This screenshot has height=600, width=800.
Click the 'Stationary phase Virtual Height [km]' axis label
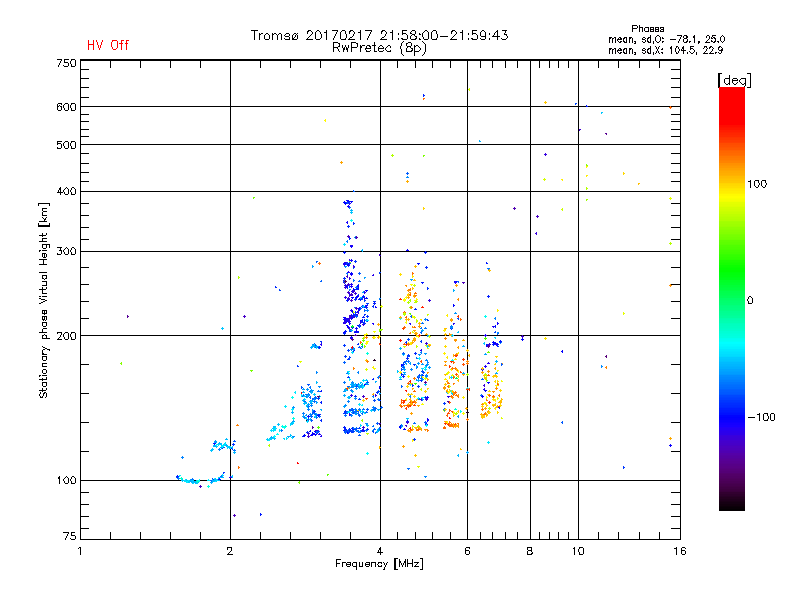44,300
